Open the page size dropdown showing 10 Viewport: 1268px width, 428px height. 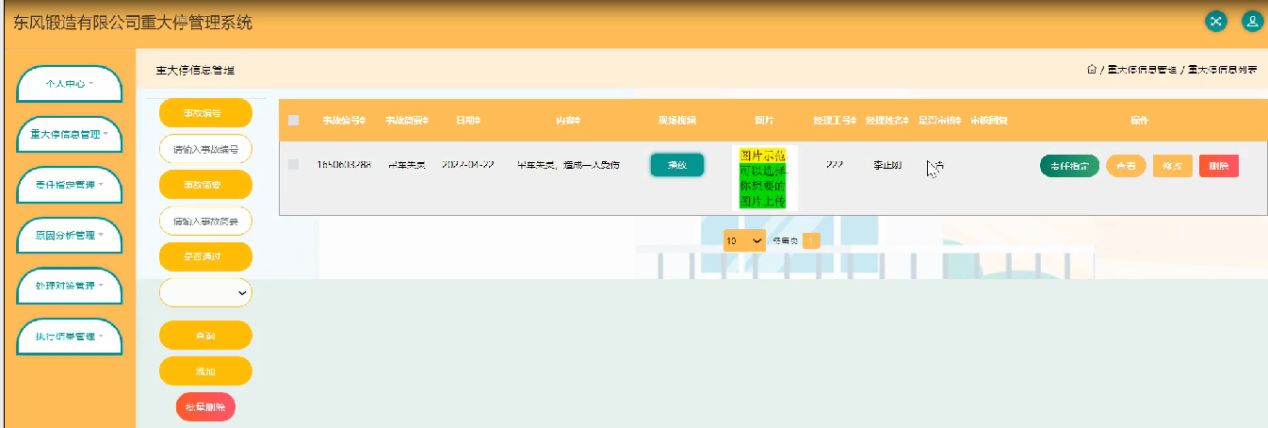click(x=745, y=241)
